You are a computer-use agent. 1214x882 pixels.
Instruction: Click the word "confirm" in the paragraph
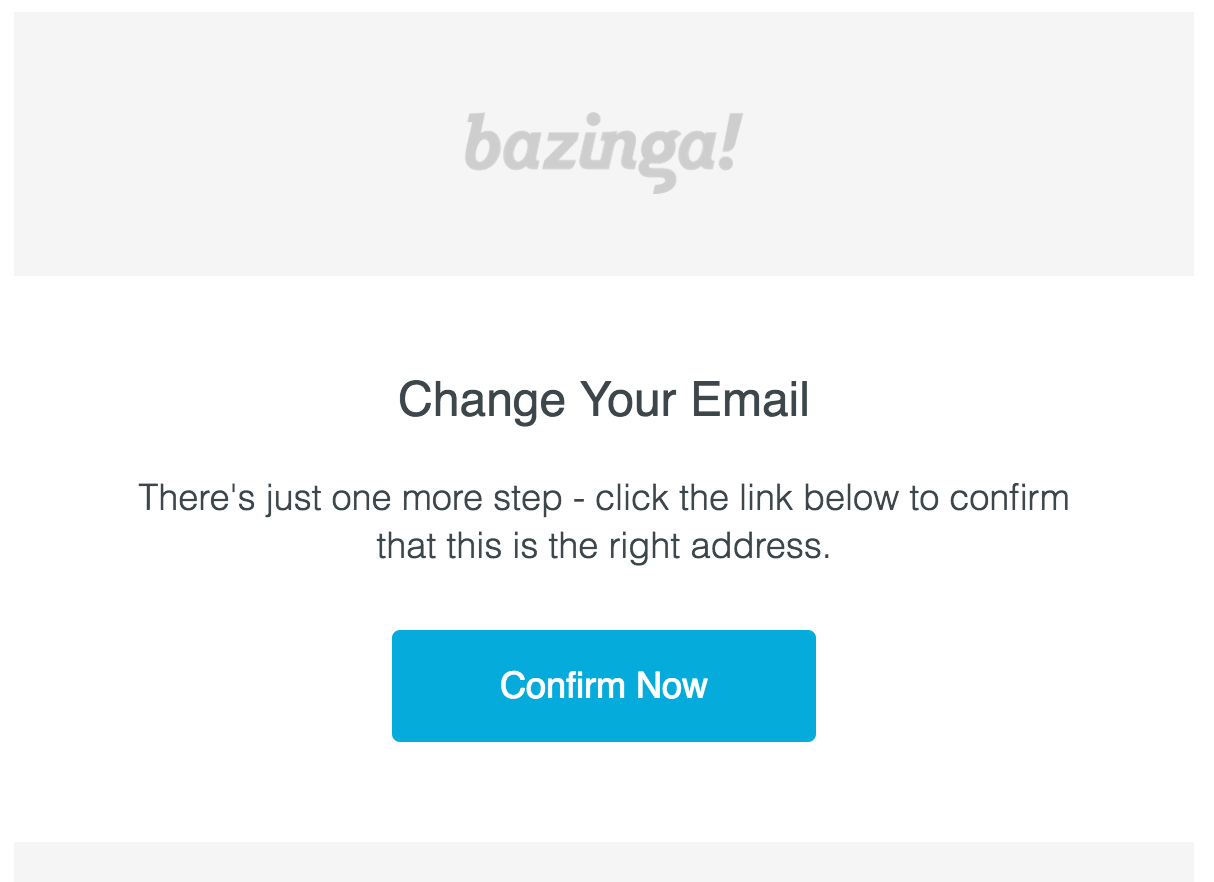point(1009,497)
